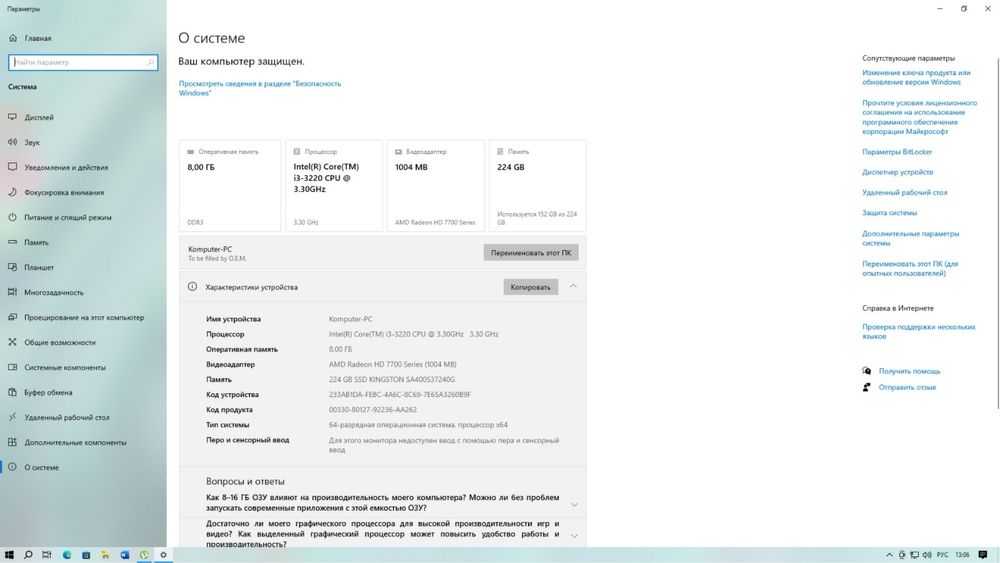Click the volume speaker tray icon
This screenshot has width=1000, height=563.
coord(927,555)
